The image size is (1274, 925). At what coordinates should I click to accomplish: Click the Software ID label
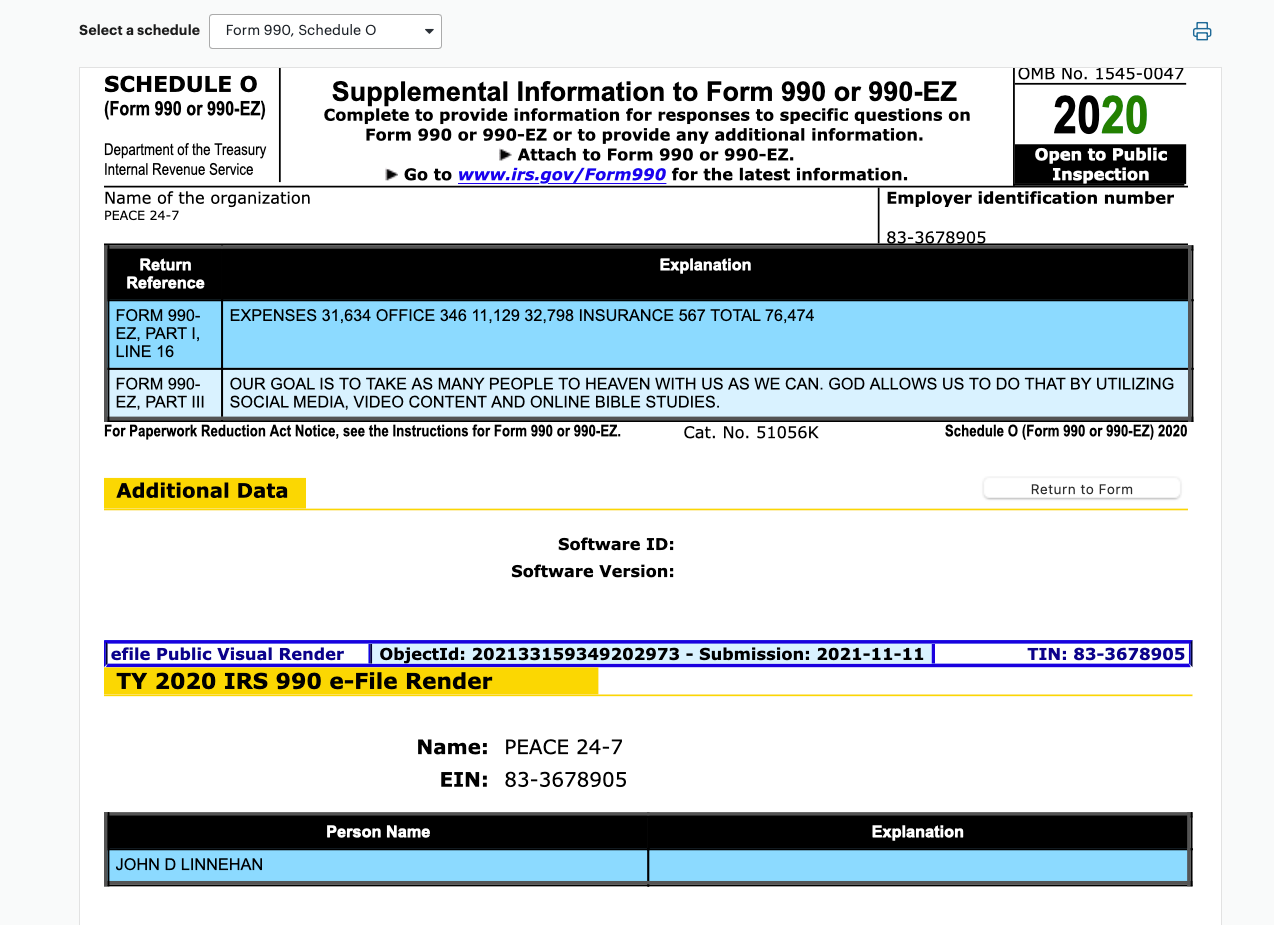pos(616,545)
